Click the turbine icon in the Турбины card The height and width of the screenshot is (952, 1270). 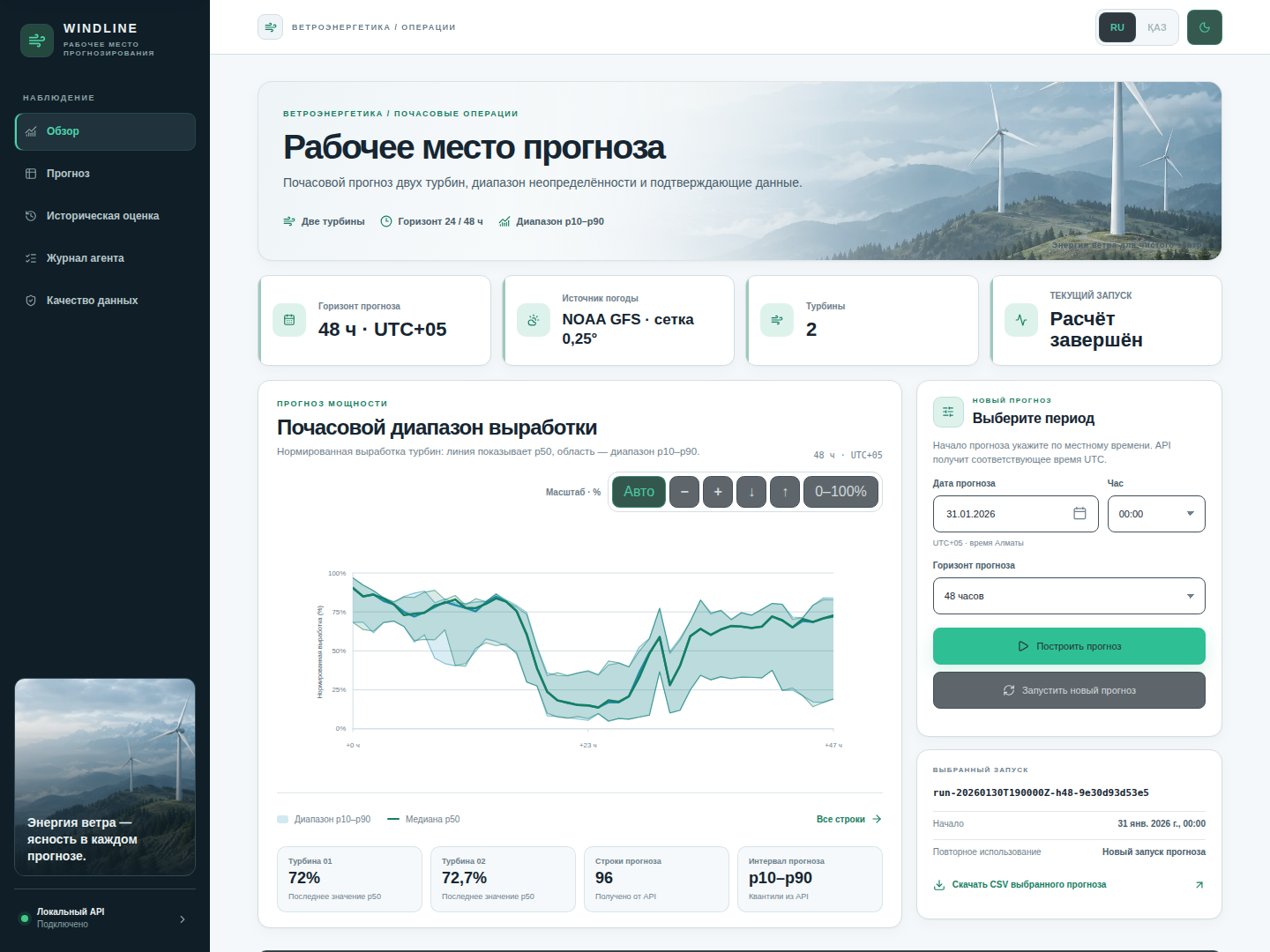[x=777, y=320]
